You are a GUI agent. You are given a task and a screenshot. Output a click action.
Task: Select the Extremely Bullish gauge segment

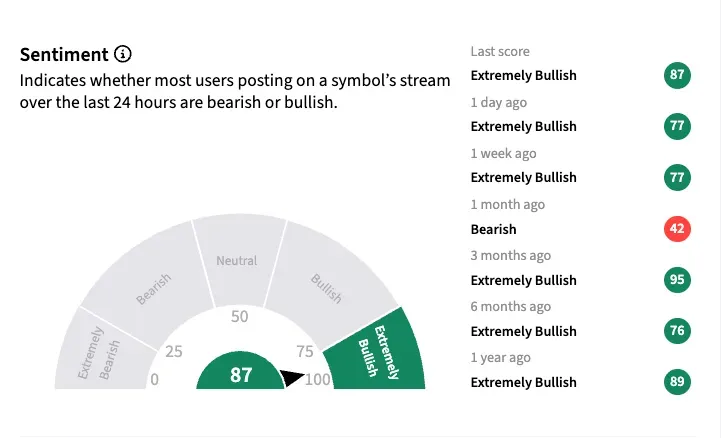tap(378, 350)
